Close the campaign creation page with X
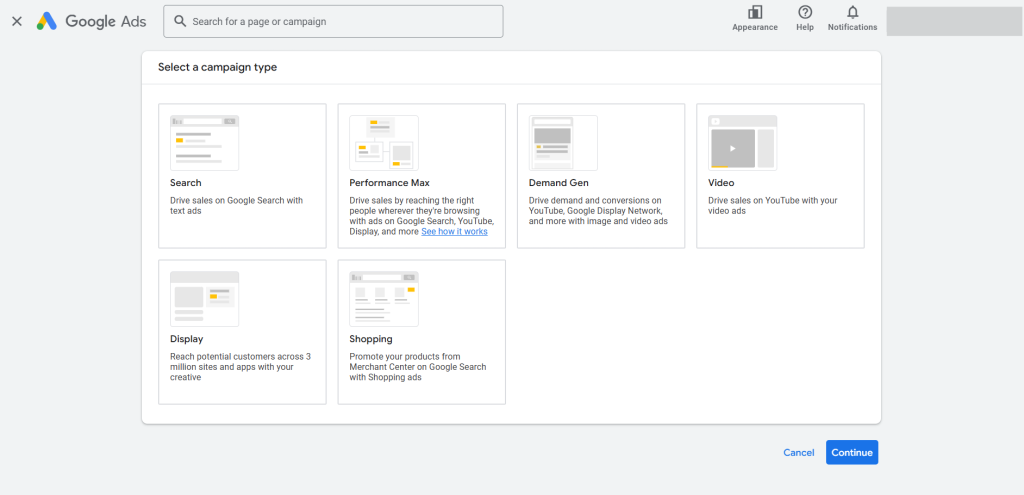 (16, 21)
